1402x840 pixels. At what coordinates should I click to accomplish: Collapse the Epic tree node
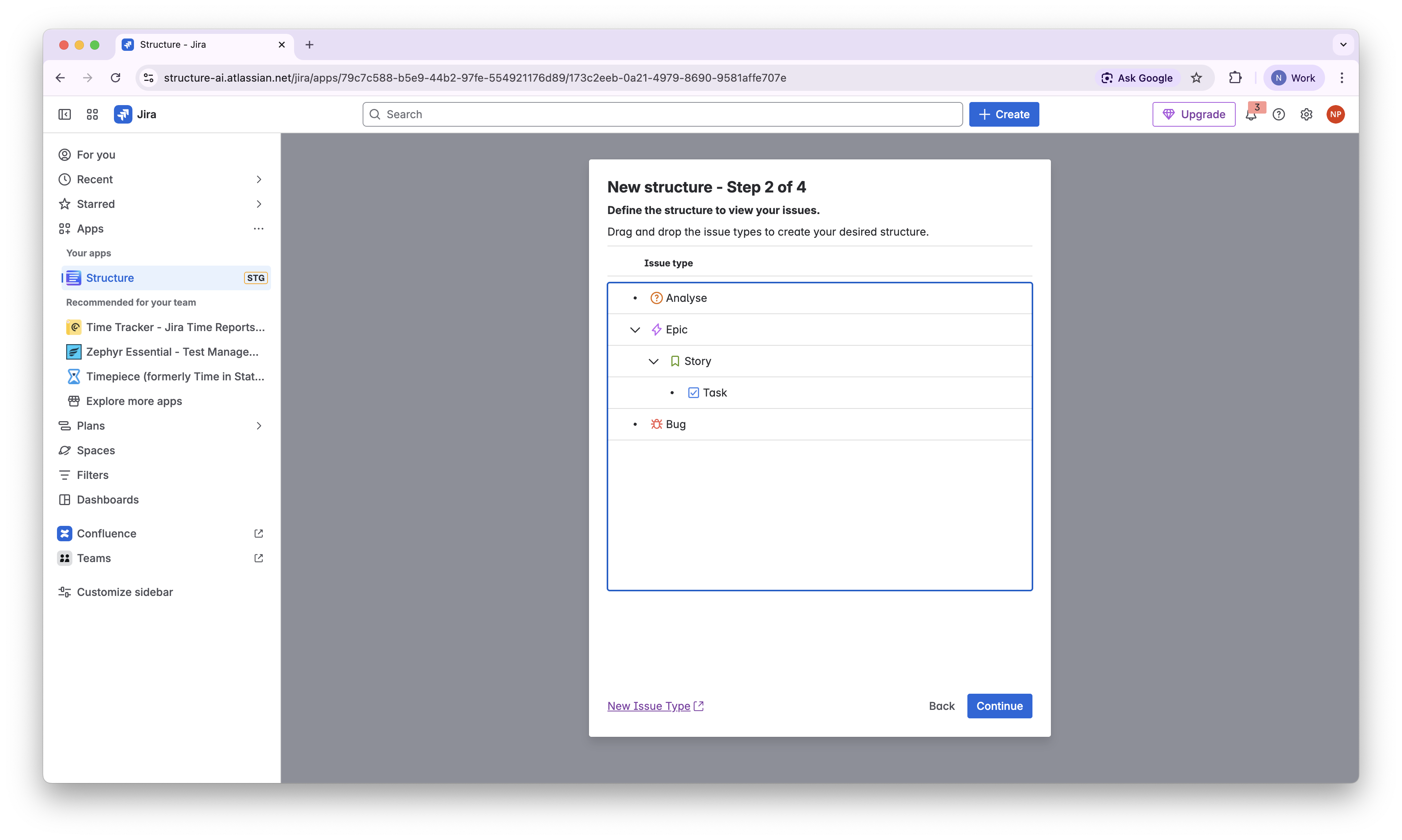pos(635,330)
